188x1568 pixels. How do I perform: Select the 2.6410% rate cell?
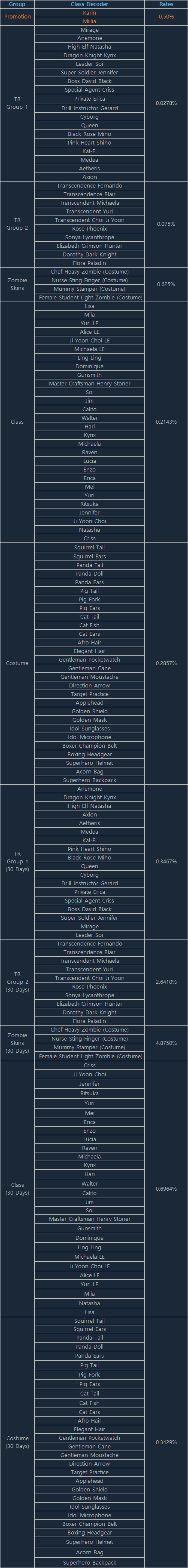(166, 982)
